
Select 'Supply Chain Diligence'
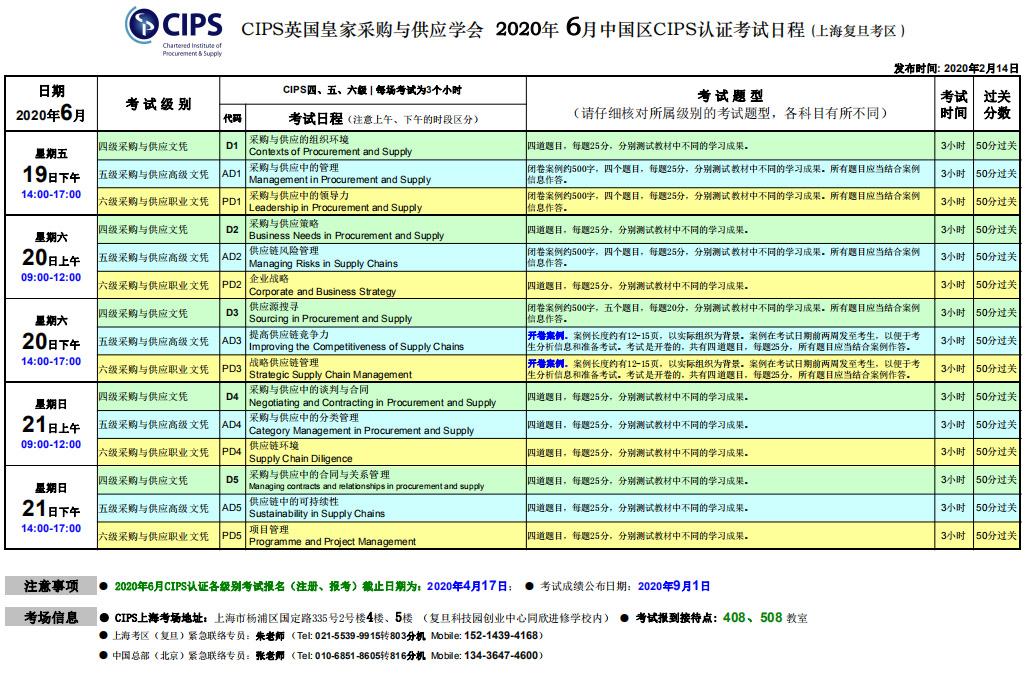tap(301, 459)
